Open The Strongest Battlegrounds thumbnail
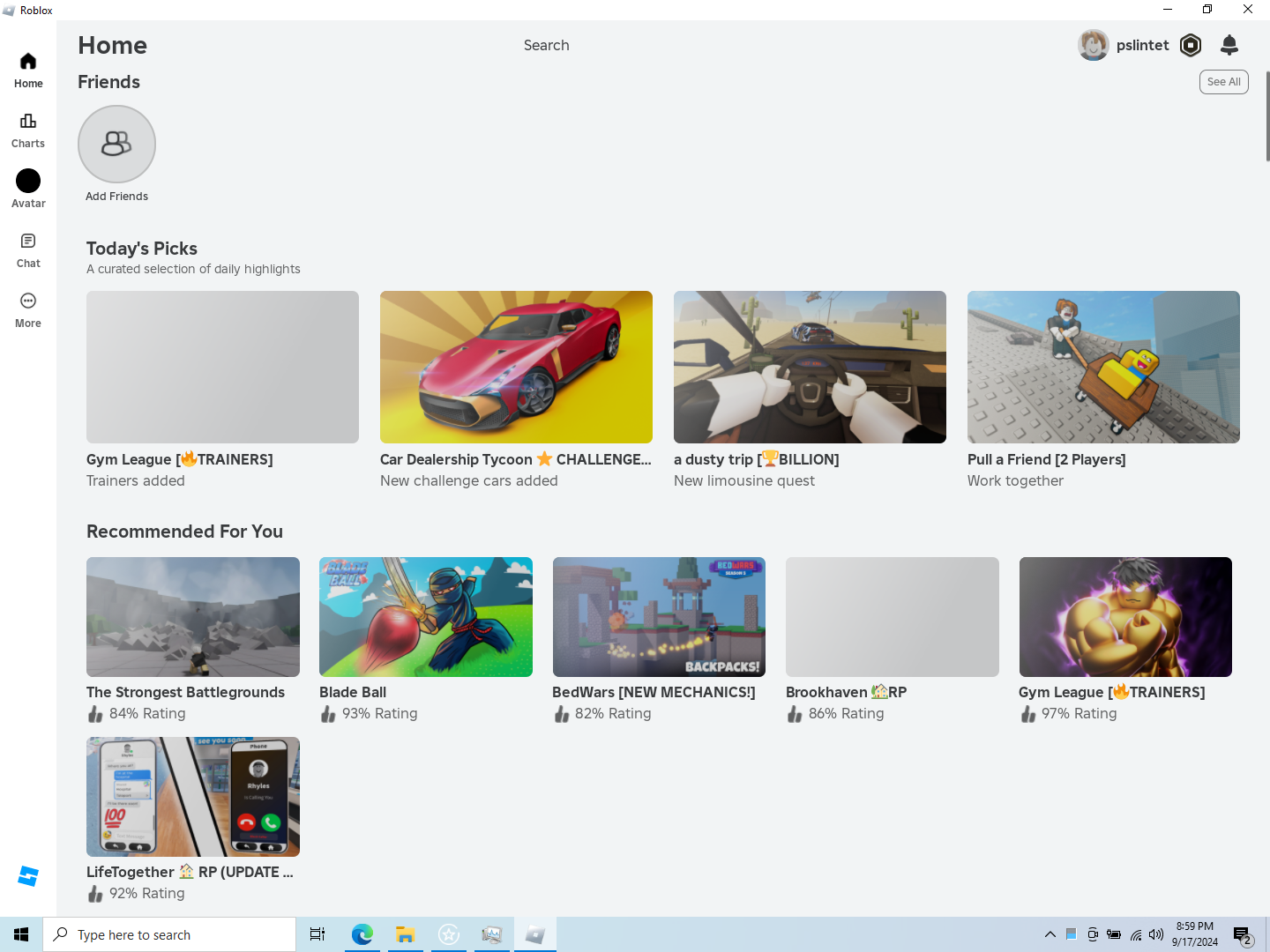 pos(193,617)
